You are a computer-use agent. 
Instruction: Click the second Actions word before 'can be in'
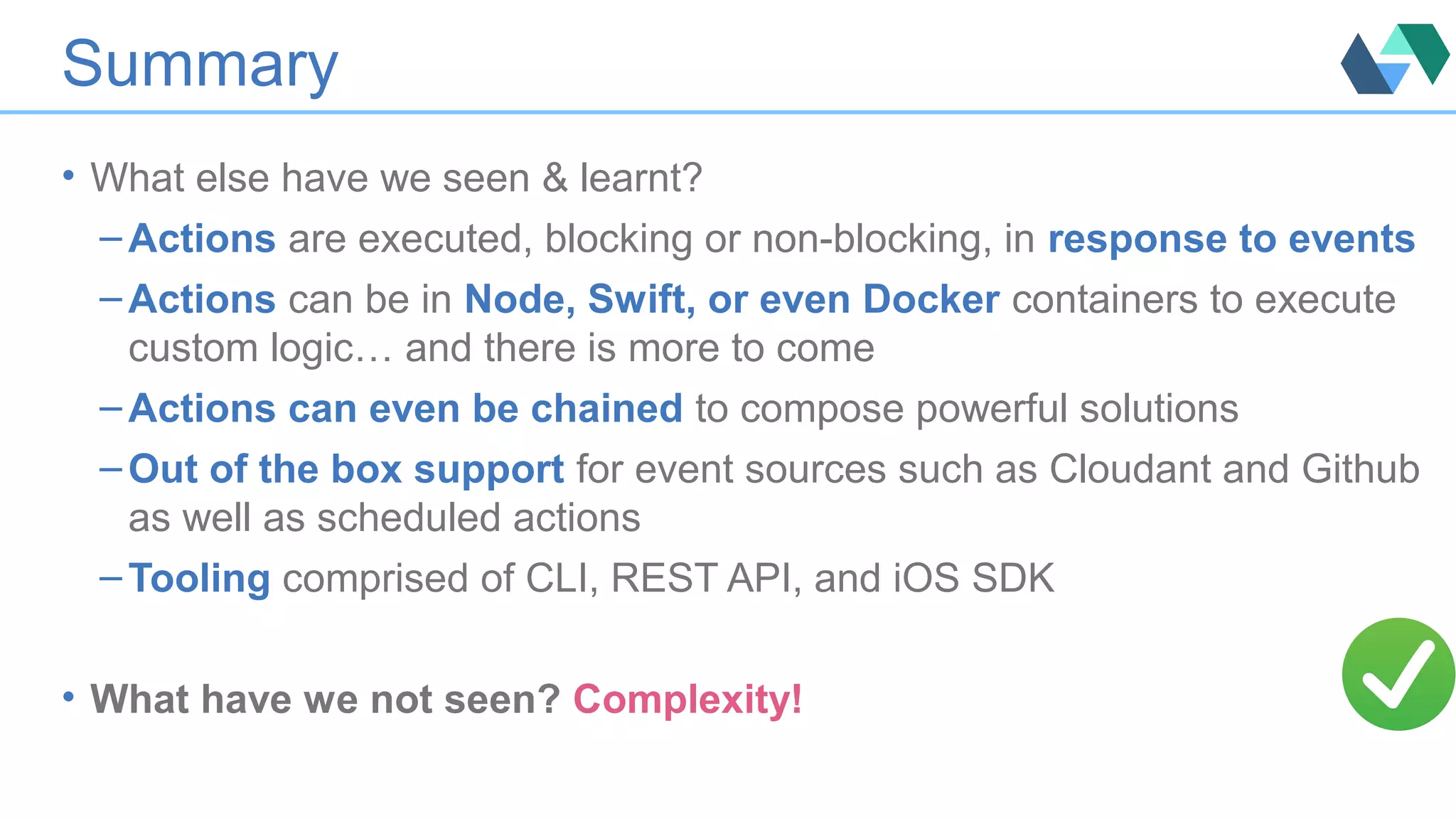[x=202, y=299]
